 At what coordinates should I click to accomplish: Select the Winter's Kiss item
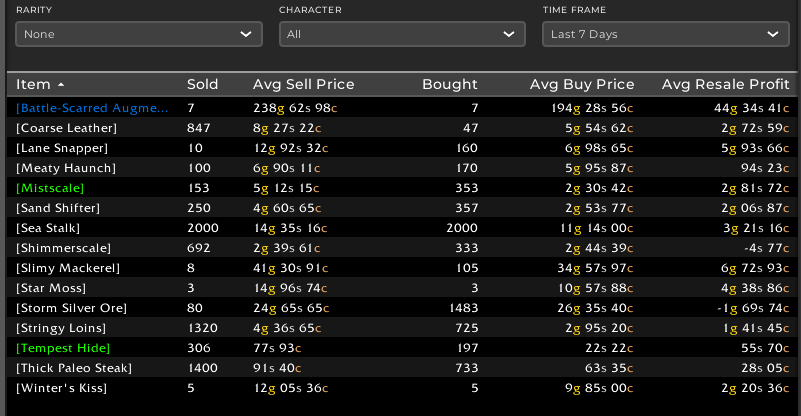(60, 388)
